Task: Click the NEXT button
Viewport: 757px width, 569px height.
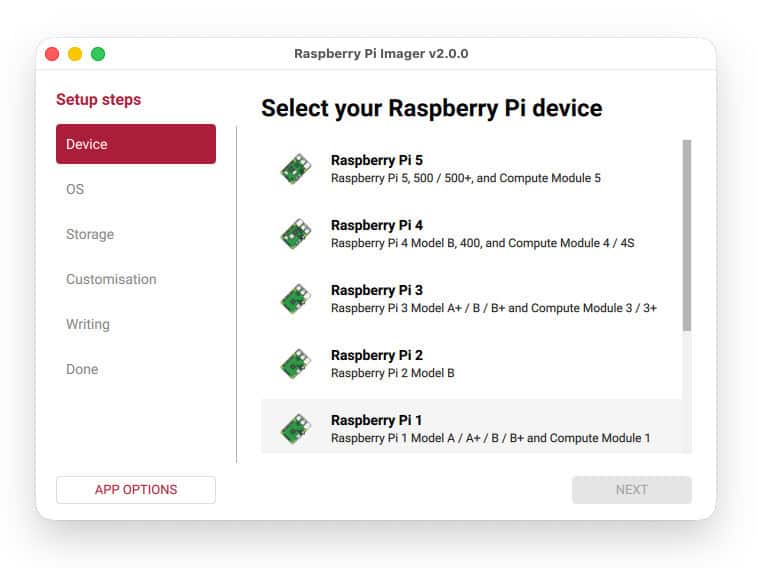Action: click(x=631, y=489)
